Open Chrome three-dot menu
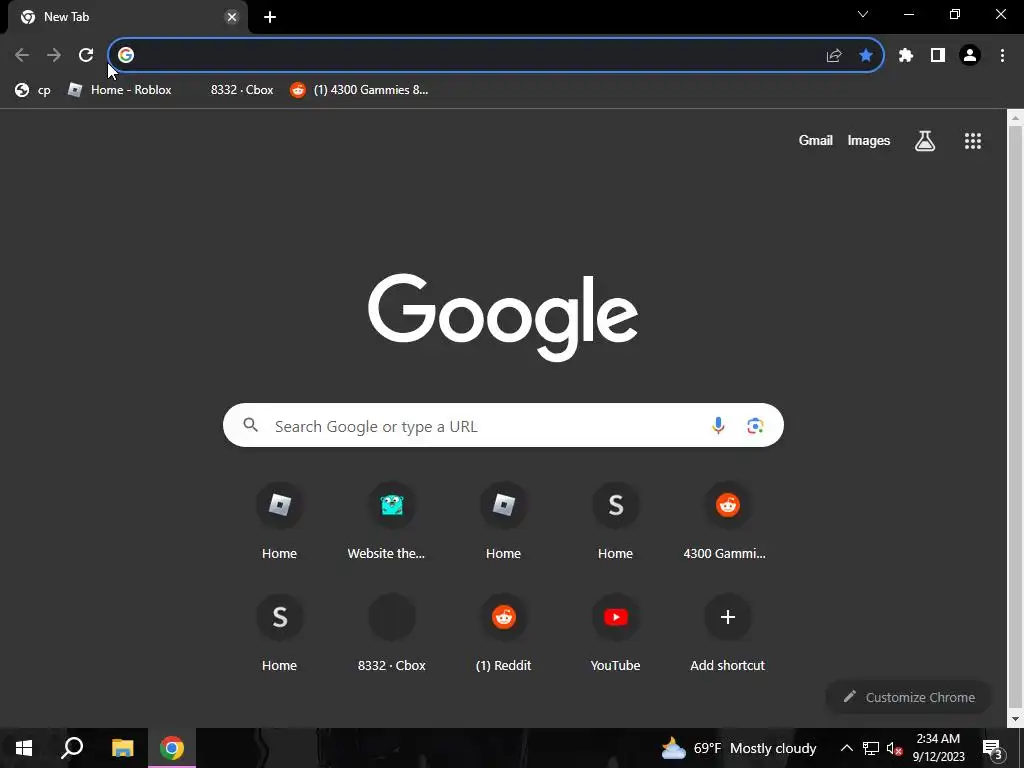 click(x=1002, y=55)
